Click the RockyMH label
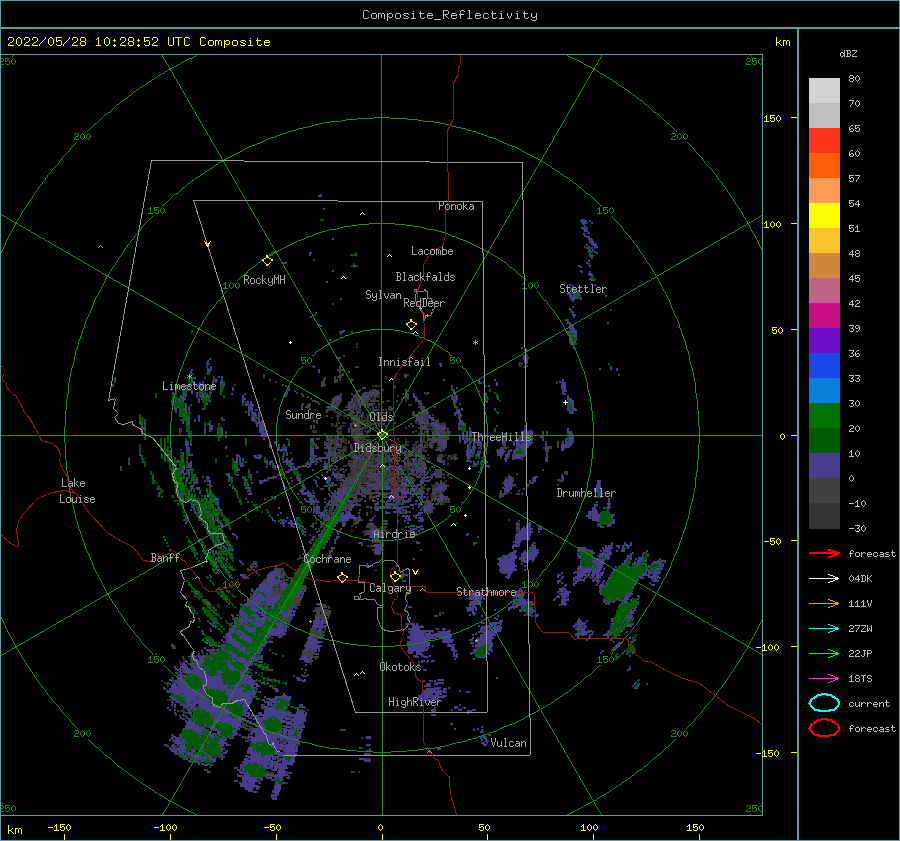The height and width of the screenshot is (841, 900). tap(264, 280)
